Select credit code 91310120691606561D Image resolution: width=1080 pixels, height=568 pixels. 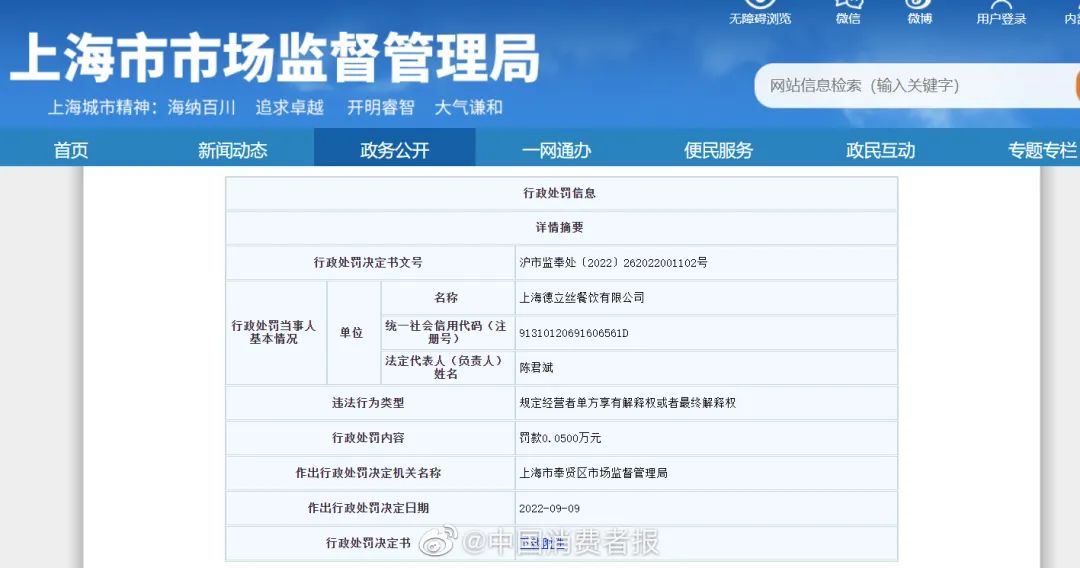[x=574, y=333]
